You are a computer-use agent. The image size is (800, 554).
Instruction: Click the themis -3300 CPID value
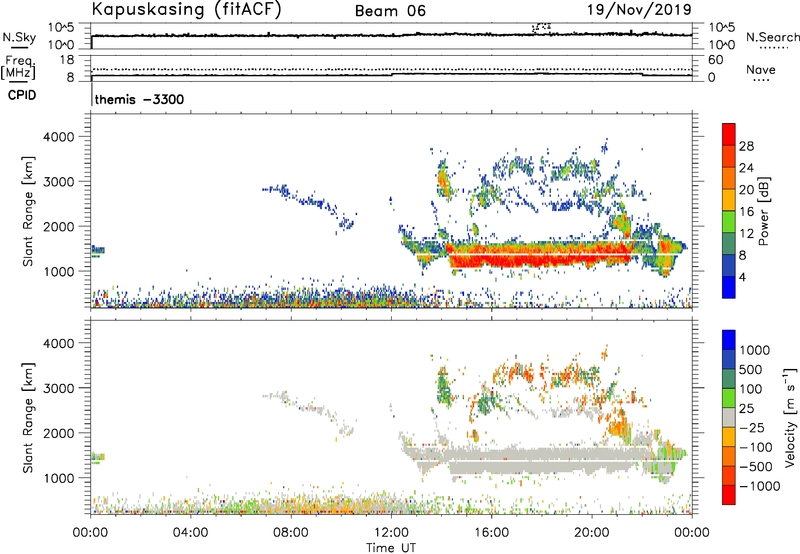[x=139, y=99]
